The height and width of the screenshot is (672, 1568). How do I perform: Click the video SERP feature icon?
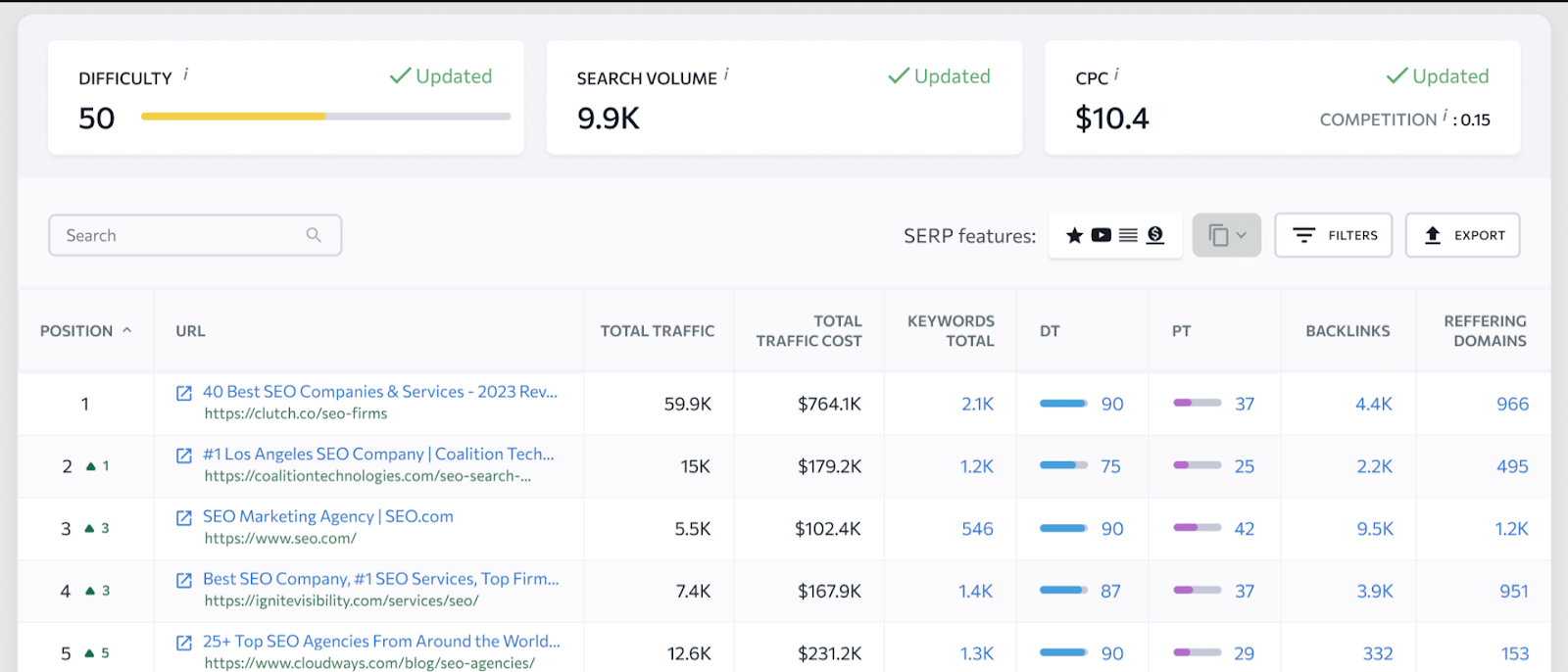point(1102,235)
